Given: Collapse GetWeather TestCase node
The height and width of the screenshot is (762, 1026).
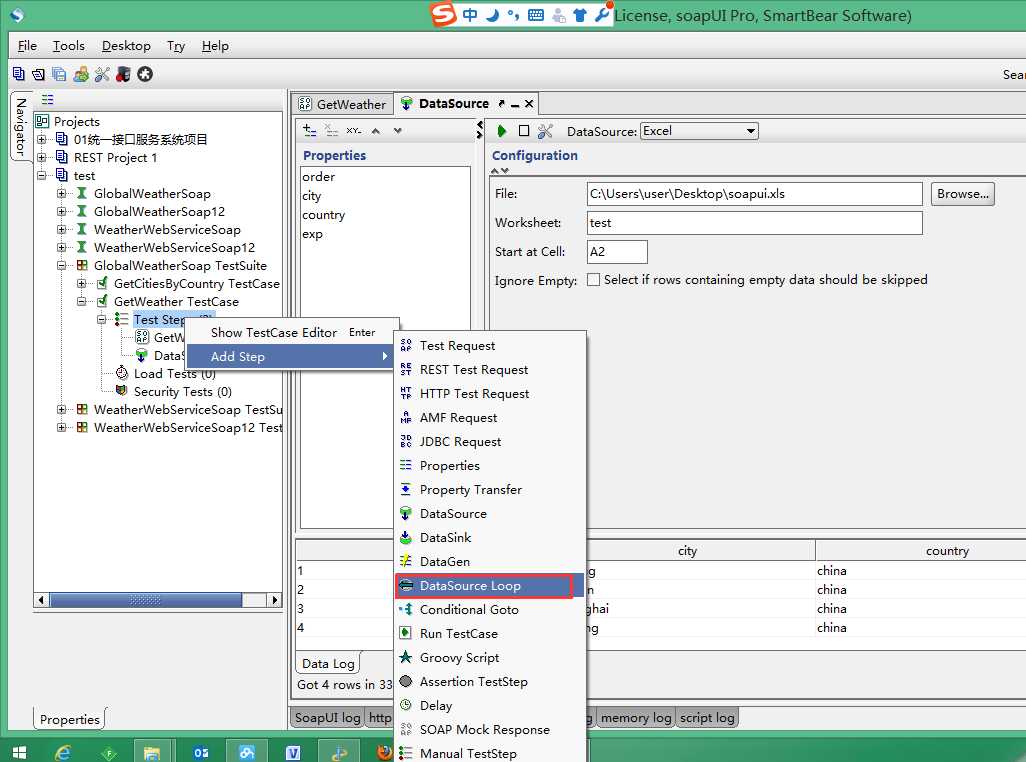Looking at the screenshot, I should pos(82,302).
